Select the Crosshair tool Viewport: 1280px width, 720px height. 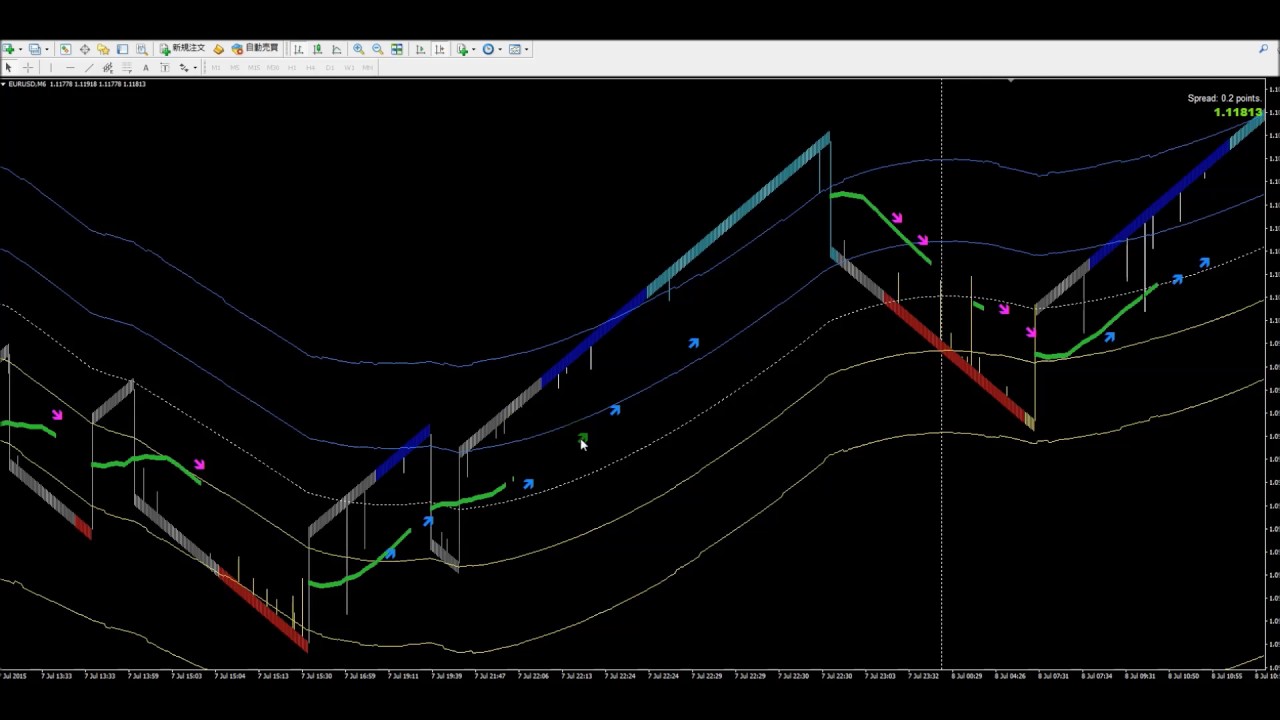[28, 68]
